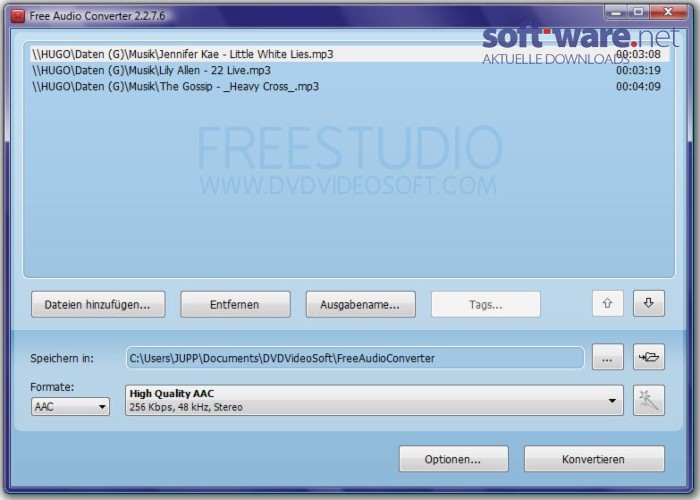
Task: Click the Entfernen button
Action: (235, 304)
